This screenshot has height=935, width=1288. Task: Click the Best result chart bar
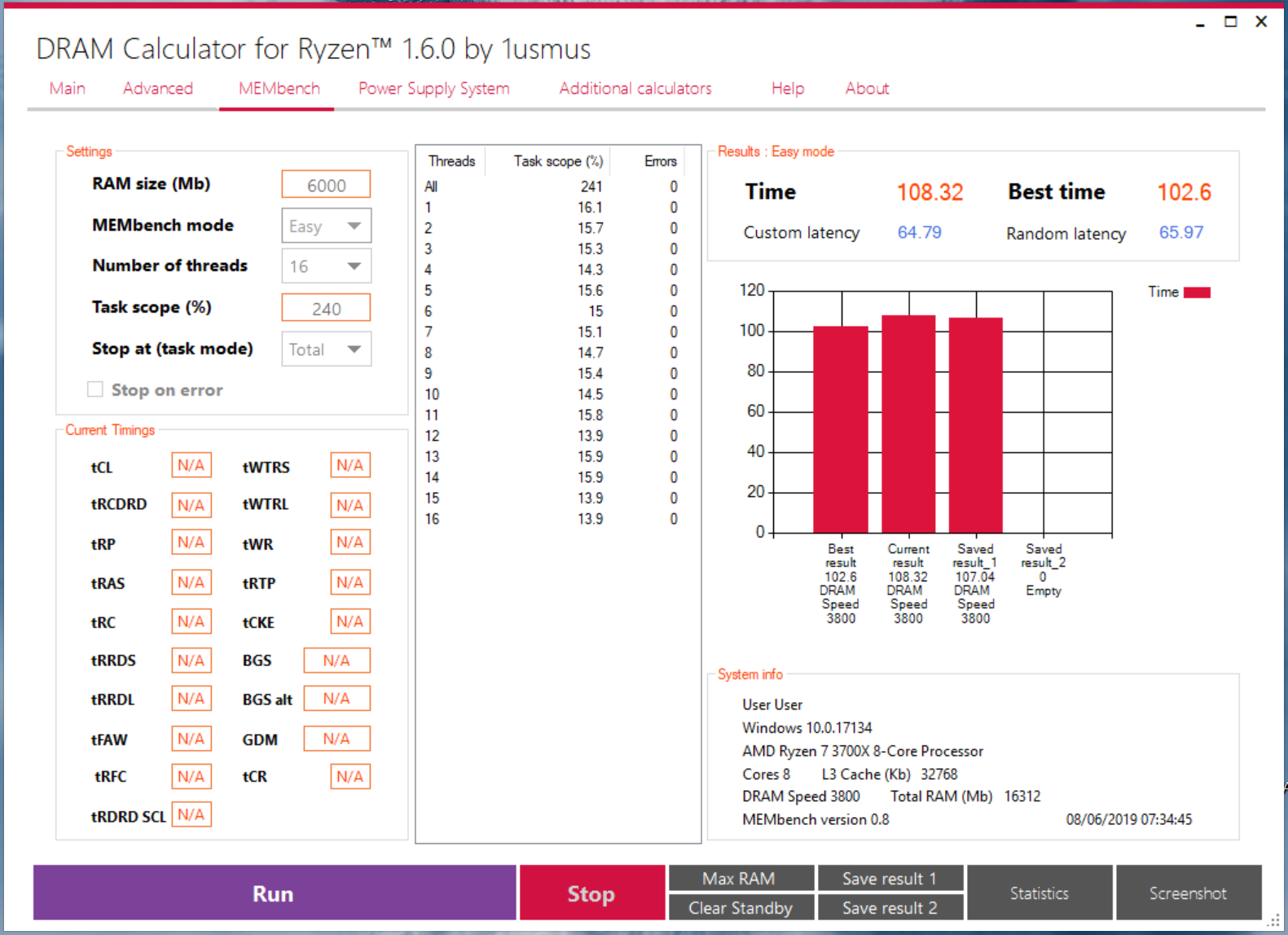pos(841,430)
